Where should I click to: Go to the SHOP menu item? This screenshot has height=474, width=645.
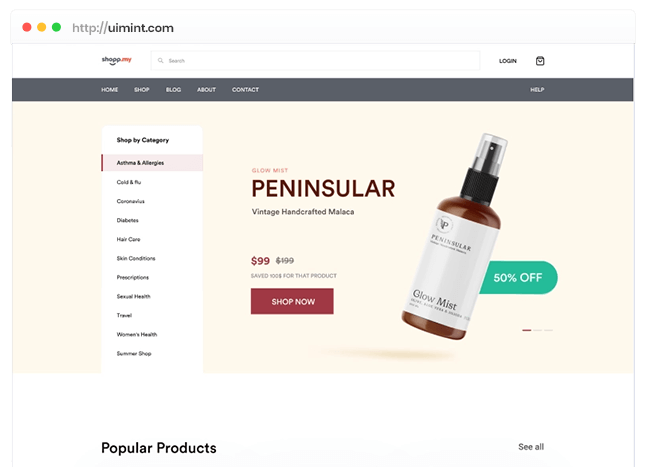click(142, 90)
